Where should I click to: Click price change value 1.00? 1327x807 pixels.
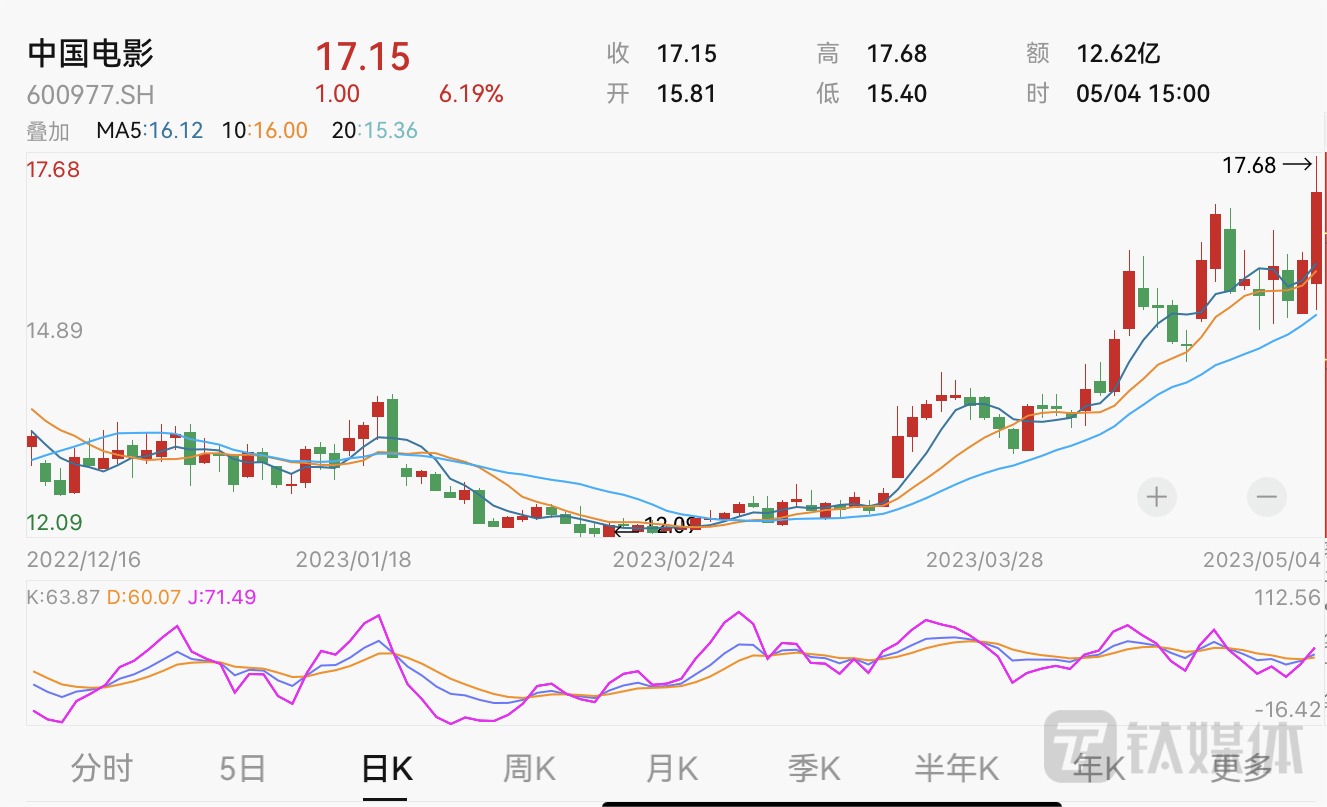pyautogui.click(x=337, y=94)
